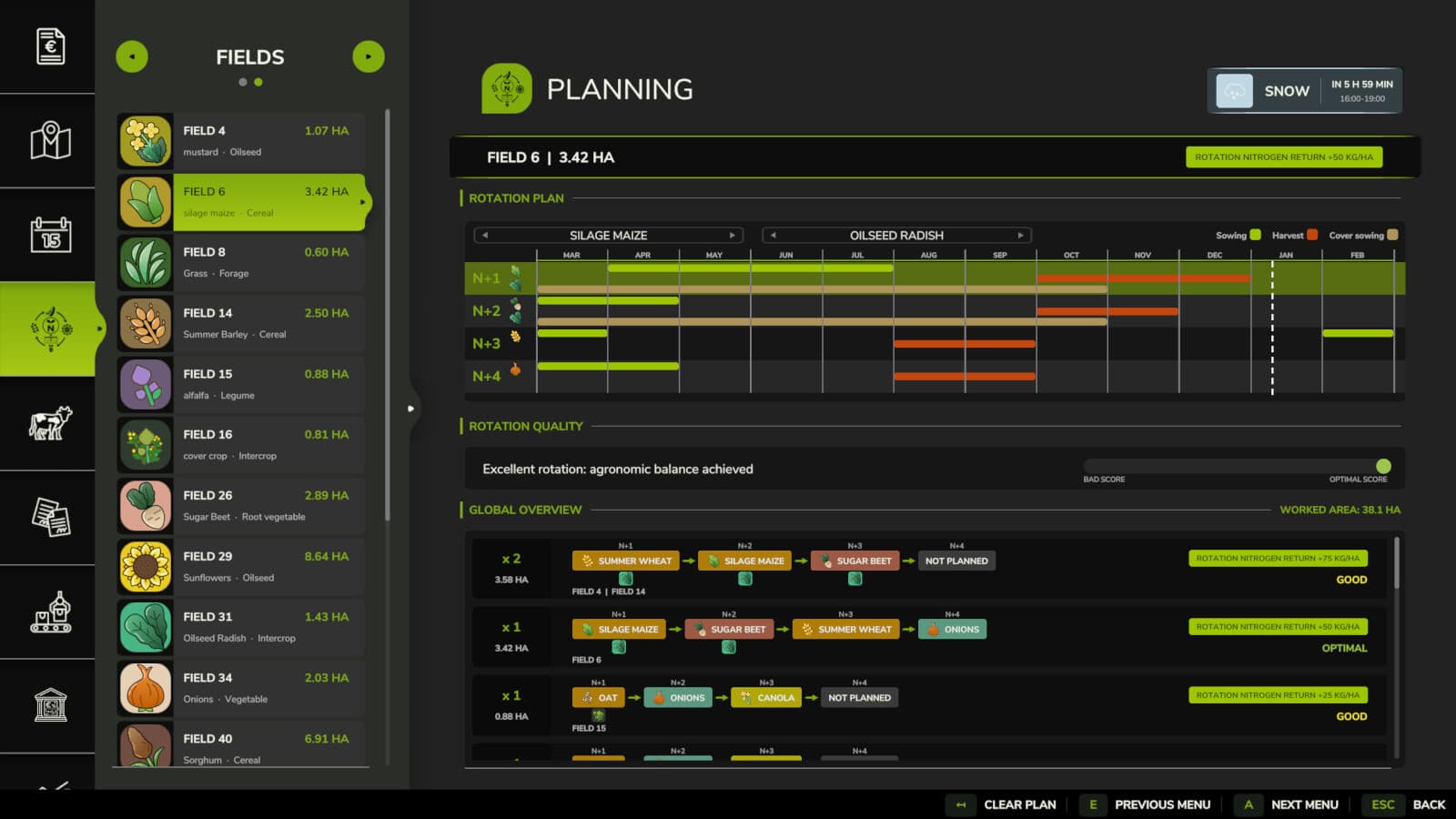Switch Silage Maize crop to previous option

[485, 235]
